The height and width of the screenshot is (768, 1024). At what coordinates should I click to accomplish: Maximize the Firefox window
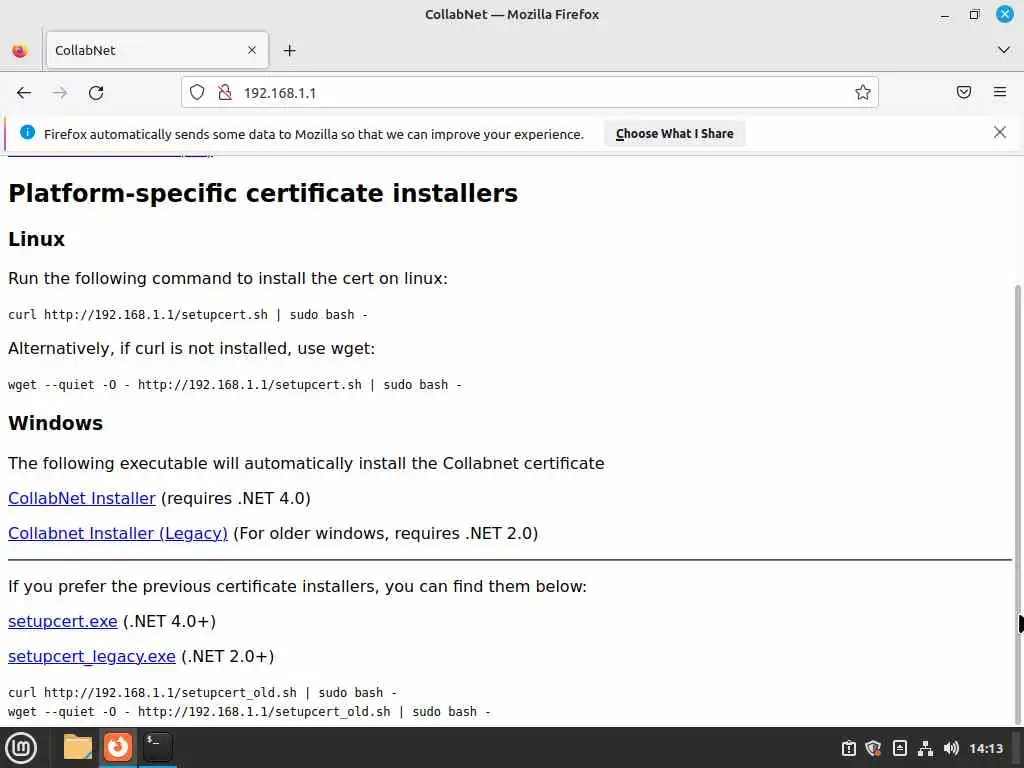coord(974,14)
